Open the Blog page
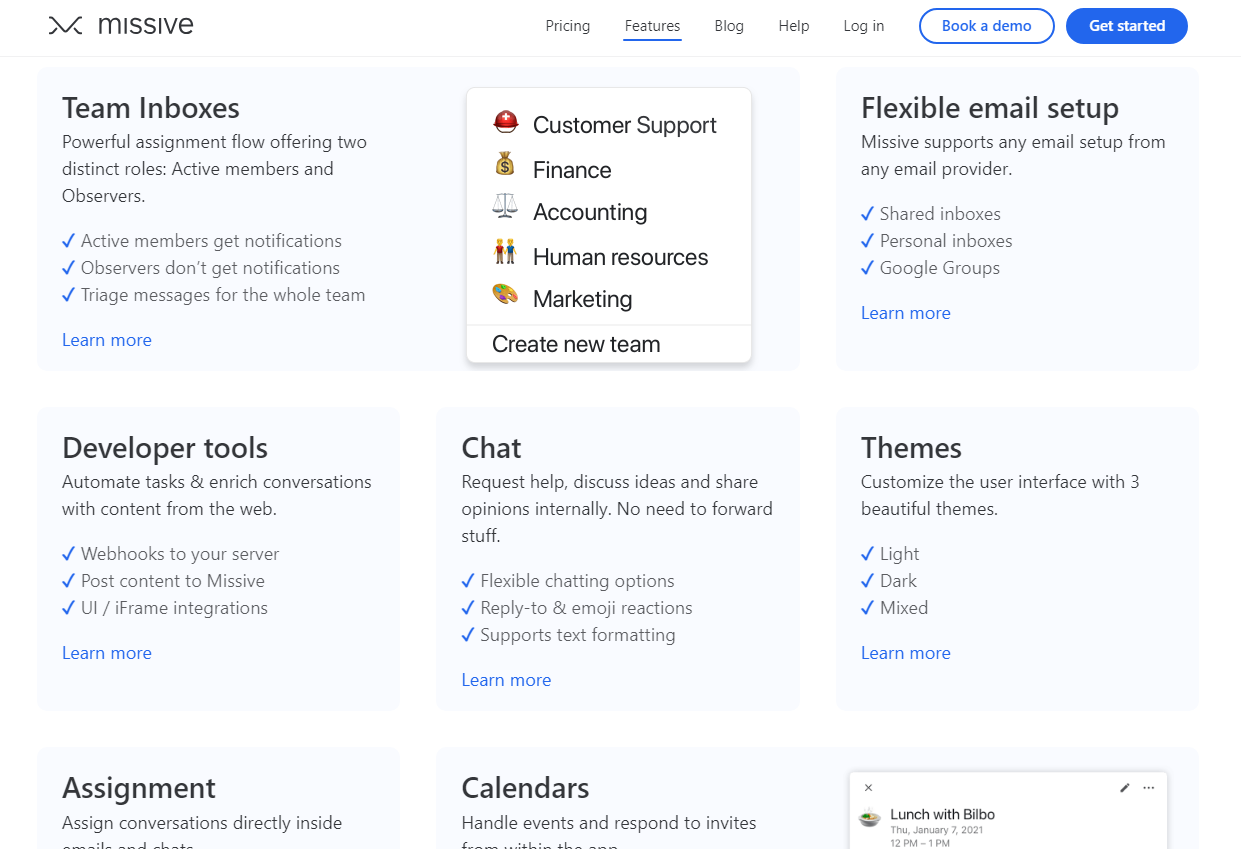This screenshot has width=1241, height=849. coord(729,26)
